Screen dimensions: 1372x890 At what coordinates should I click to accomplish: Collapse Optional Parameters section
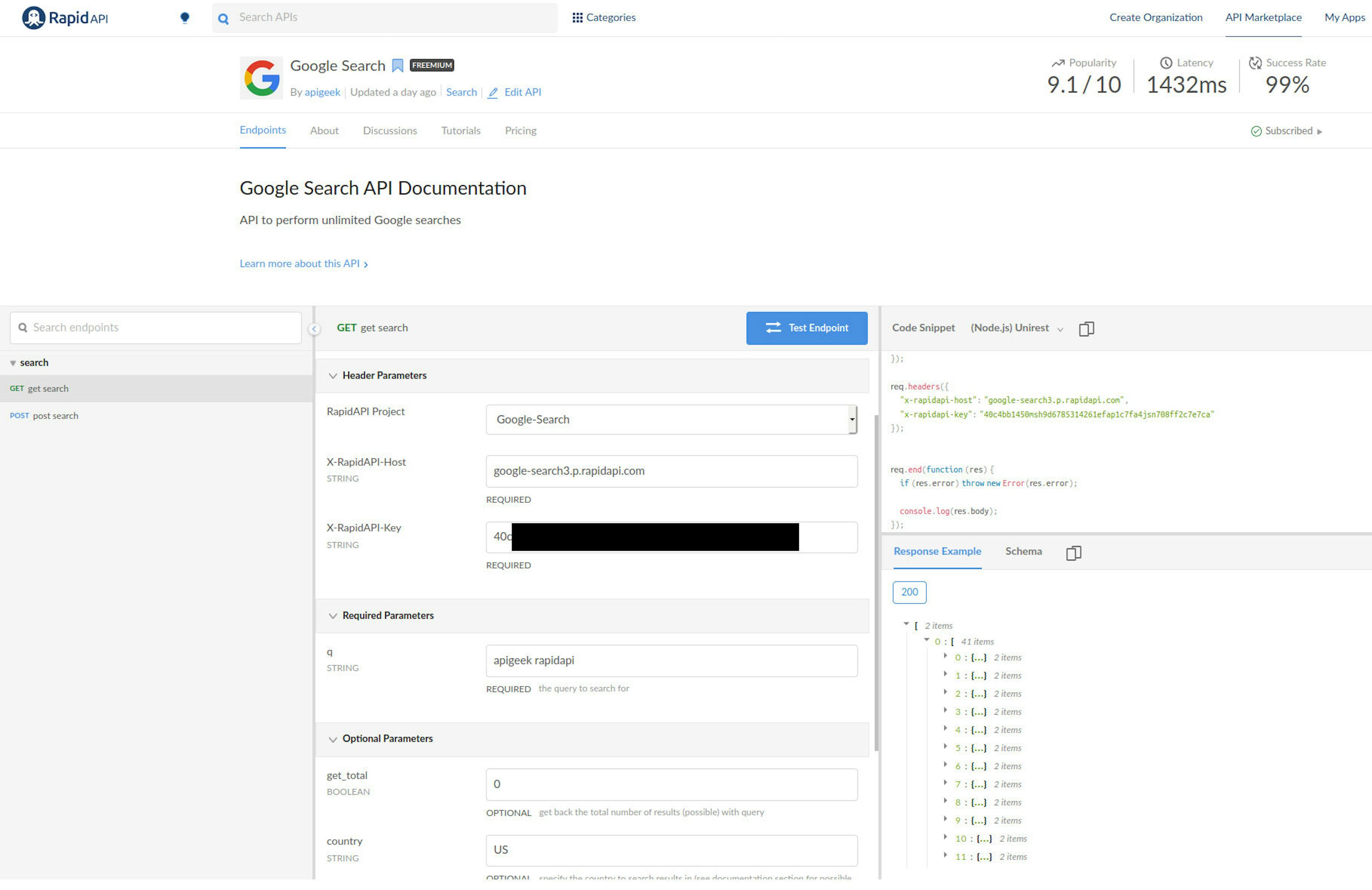(333, 740)
